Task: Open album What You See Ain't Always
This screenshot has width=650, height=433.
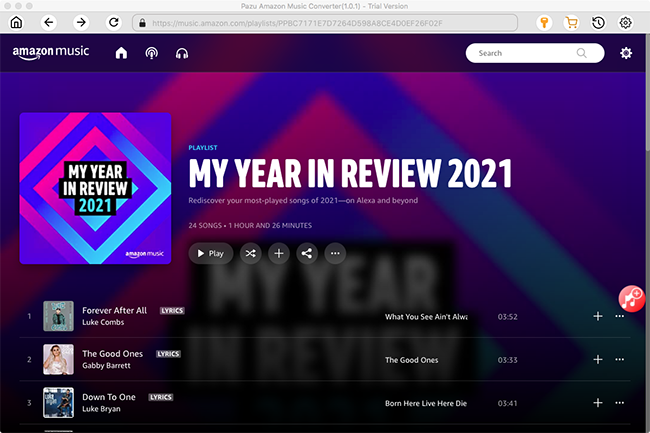Action: click(x=426, y=317)
